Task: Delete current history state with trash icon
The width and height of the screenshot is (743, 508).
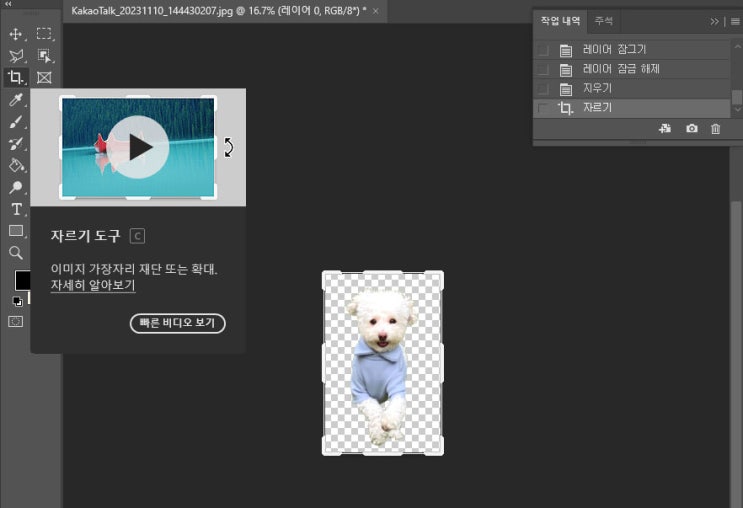Action: click(716, 128)
